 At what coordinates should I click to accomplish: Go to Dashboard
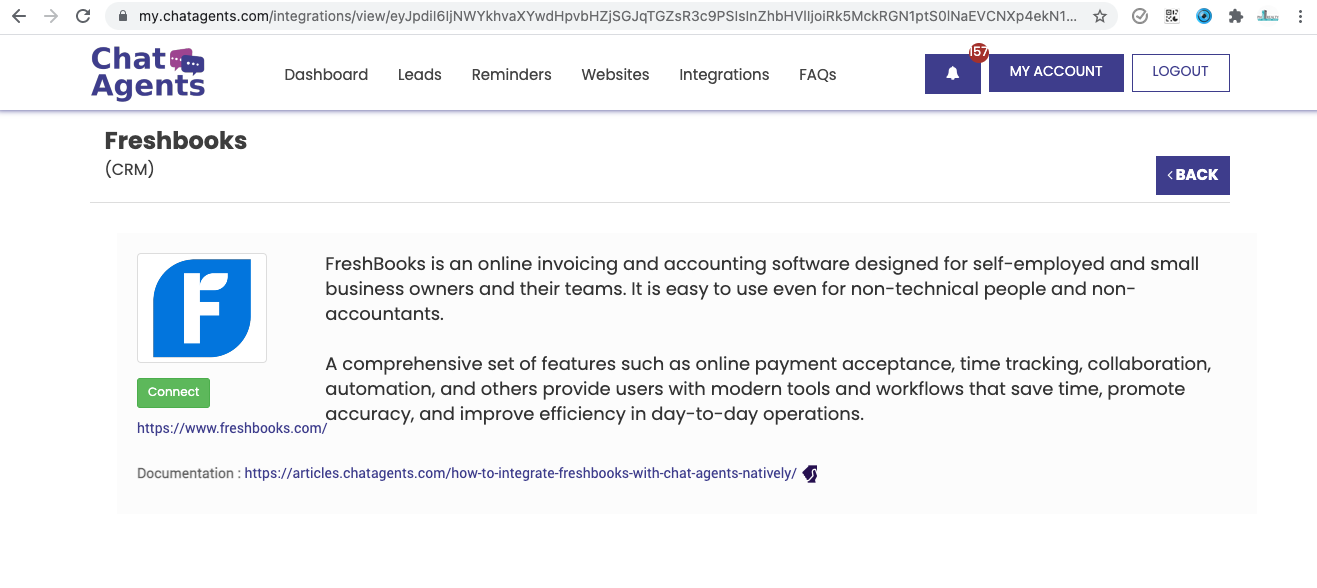[326, 75]
